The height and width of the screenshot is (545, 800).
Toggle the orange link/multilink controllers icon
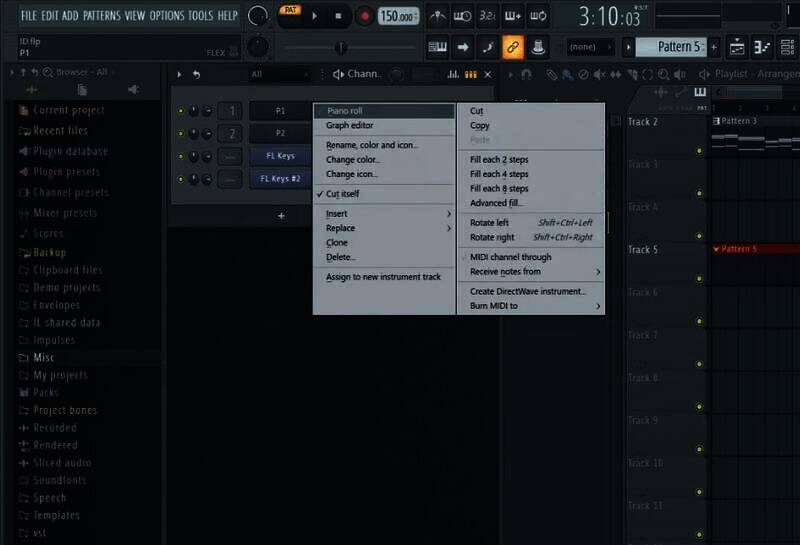tap(513, 47)
